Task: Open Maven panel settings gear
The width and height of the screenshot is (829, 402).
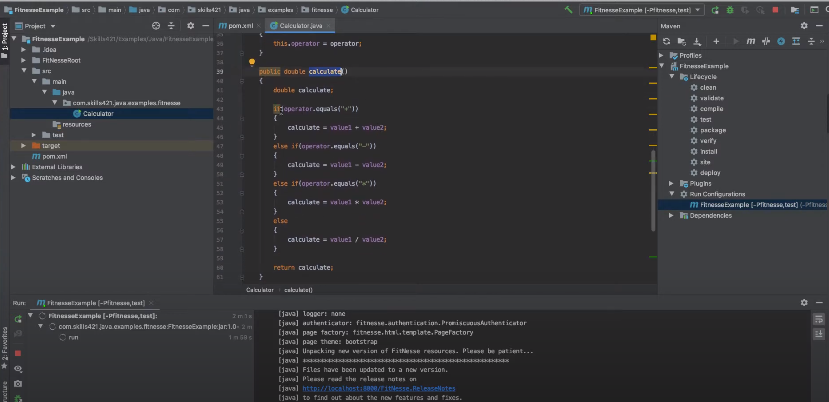Action: tap(804, 25)
